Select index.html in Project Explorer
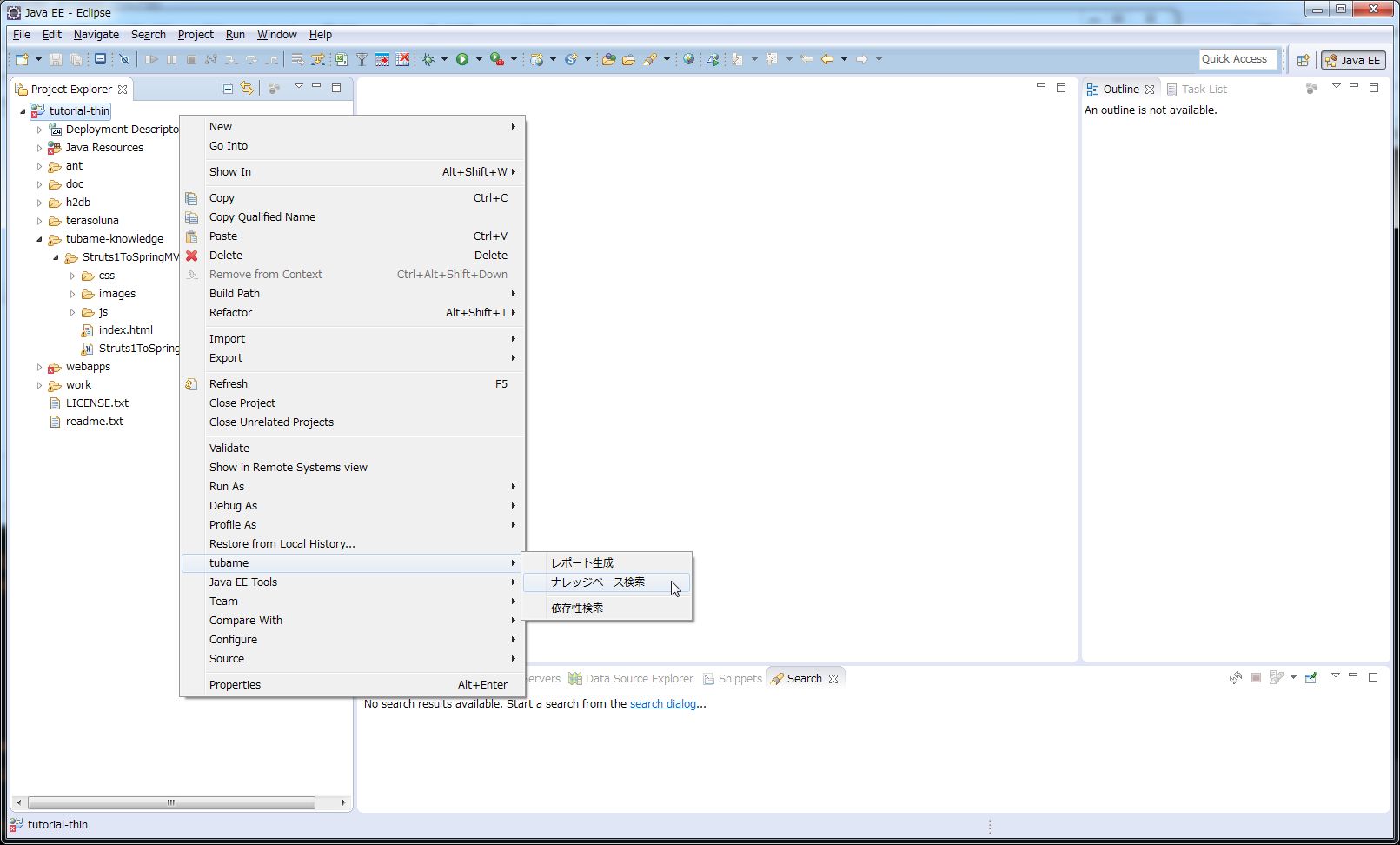The width and height of the screenshot is (1400, 845). (x=125, y=330)
